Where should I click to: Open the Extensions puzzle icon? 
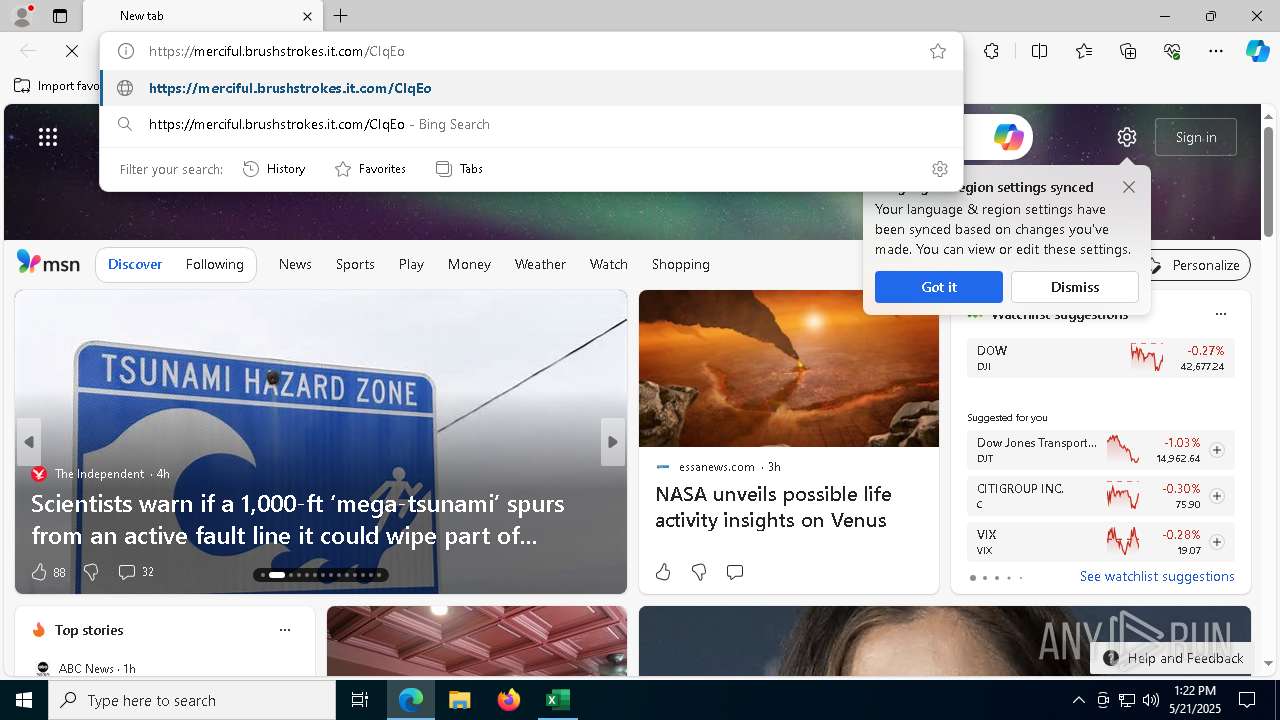click(991, 51)
